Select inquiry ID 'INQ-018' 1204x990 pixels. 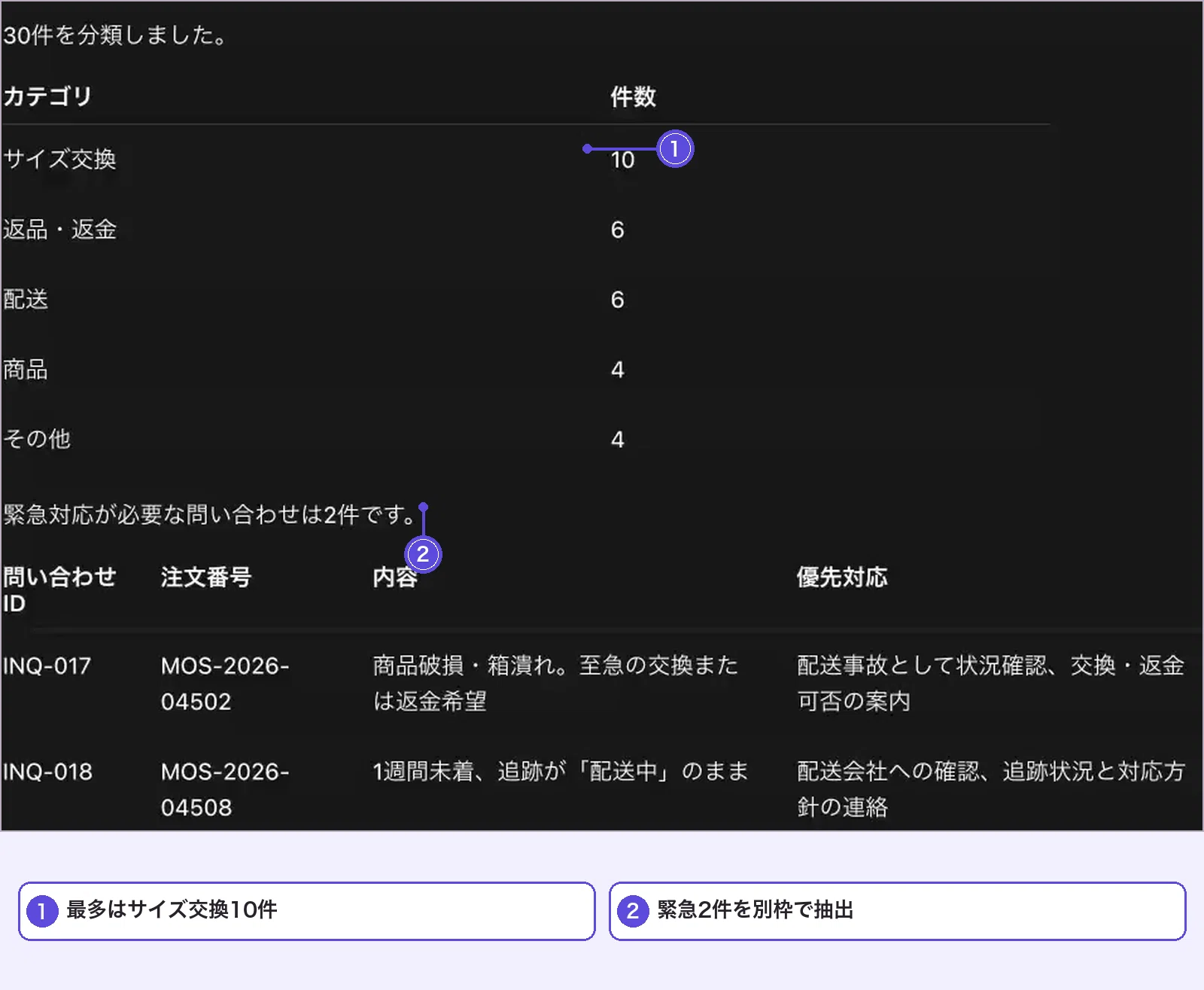47,772
